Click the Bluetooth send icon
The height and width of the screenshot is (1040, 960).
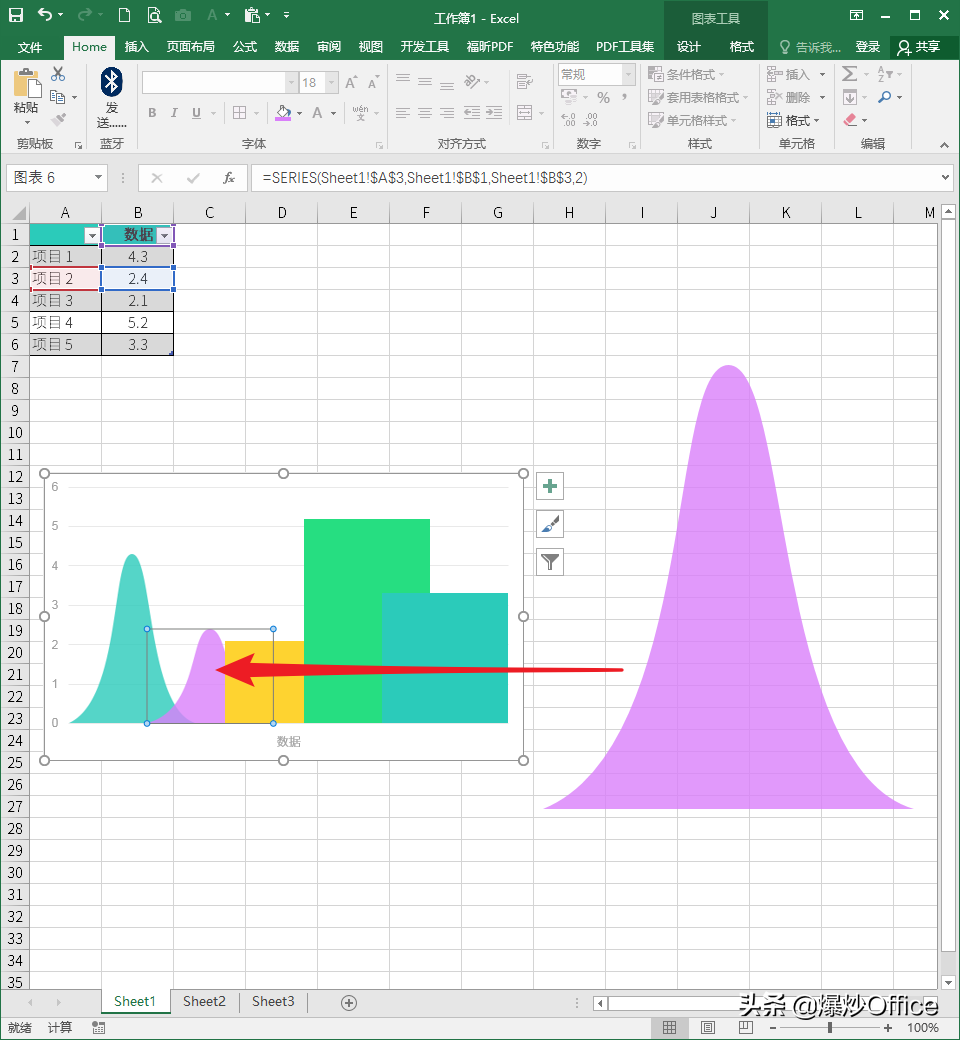point(111,82)
